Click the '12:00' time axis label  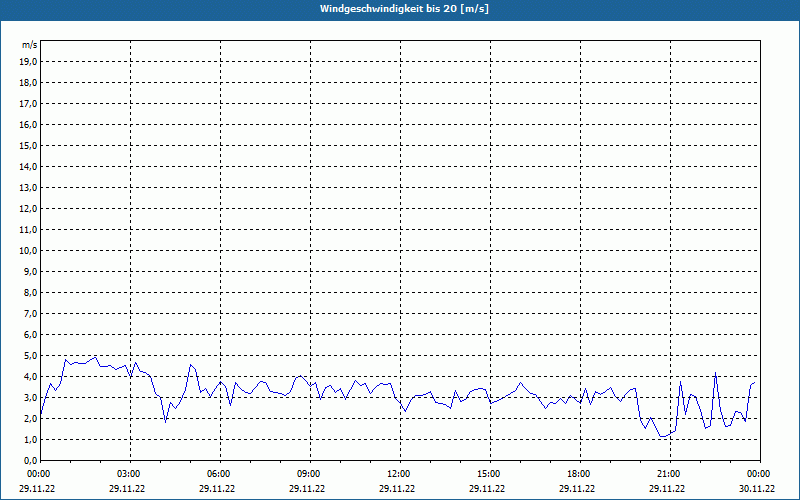click(400, 474)
